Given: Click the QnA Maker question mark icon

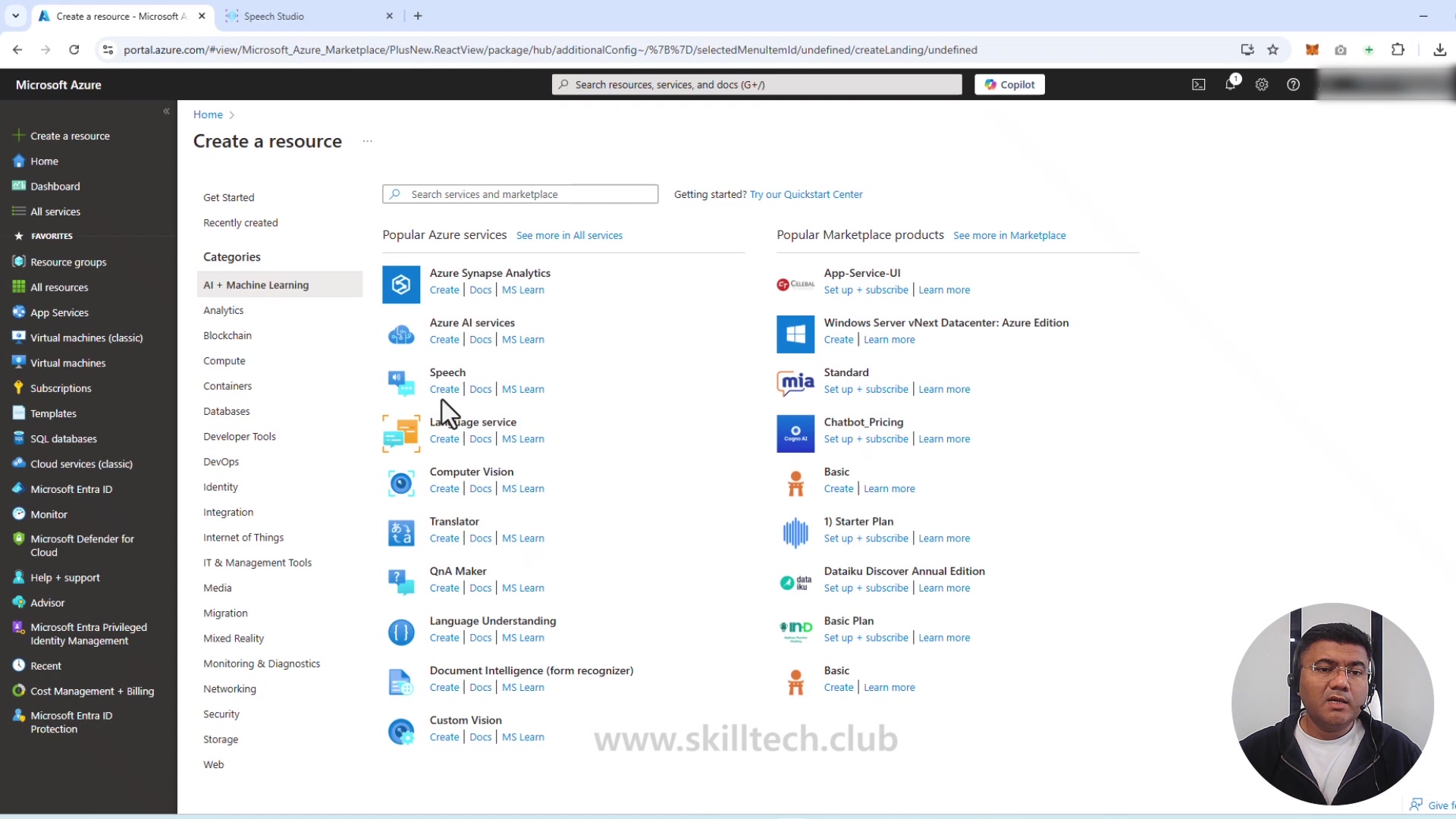Looking at the screenshot, I should point(400,582).
